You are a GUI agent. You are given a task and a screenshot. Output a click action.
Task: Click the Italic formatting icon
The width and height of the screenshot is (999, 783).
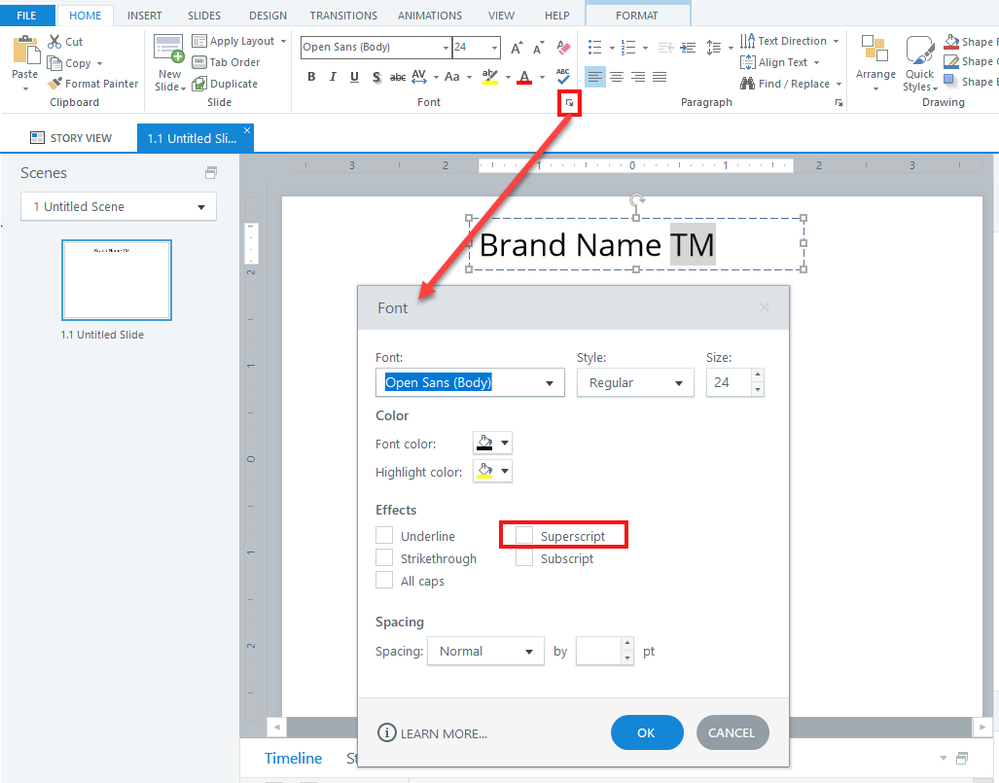332,77
